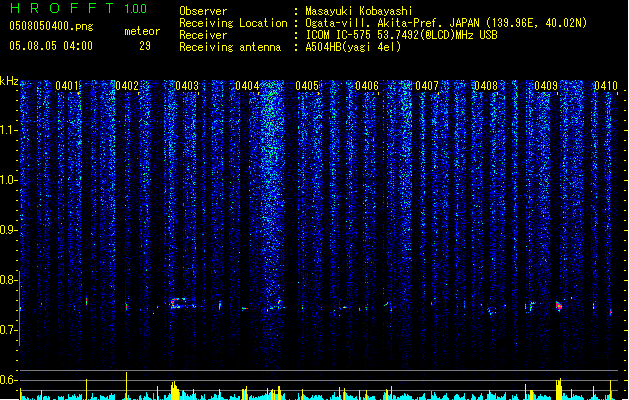Click the HROFFT 1.0.0 title text
The image size is (629, 400).
pos(78,8)
